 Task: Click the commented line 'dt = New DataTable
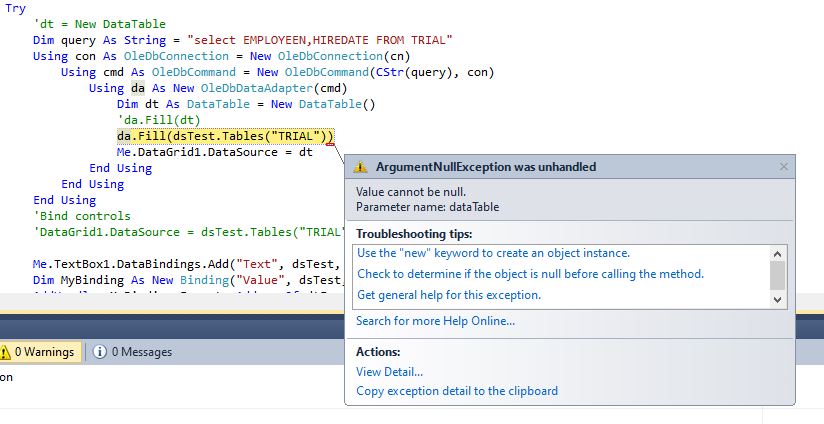(x=99, y=24)
